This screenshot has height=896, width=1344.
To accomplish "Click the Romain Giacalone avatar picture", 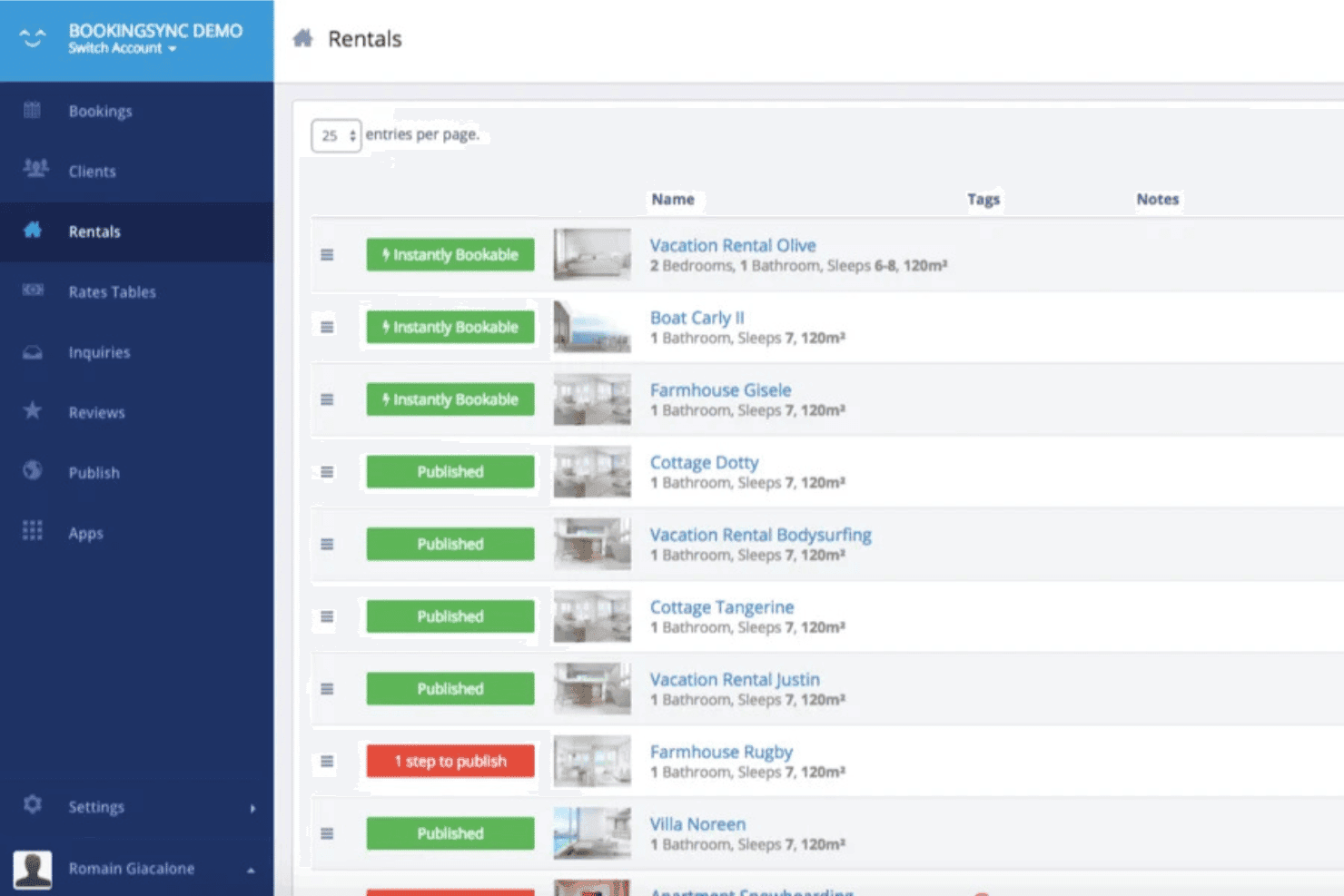I will point(33,869).
